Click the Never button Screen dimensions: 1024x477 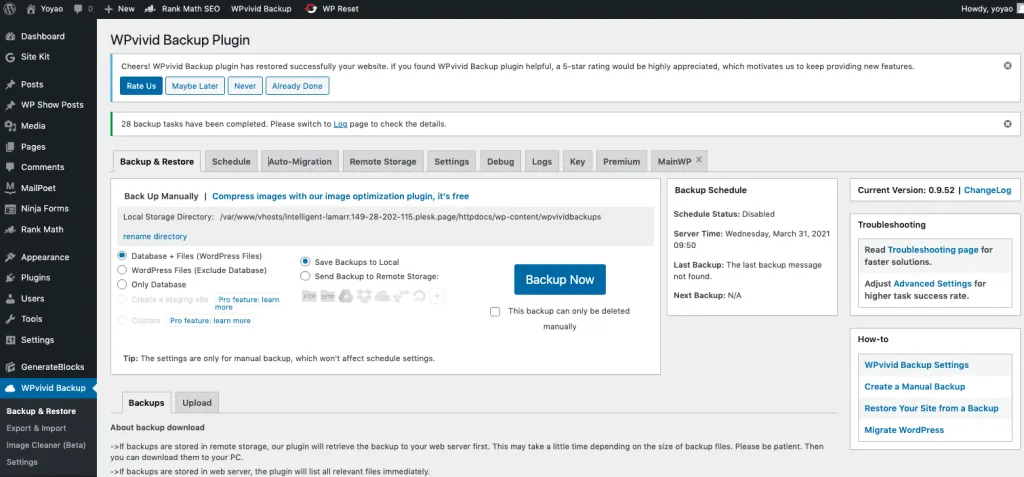click(246, 86)
